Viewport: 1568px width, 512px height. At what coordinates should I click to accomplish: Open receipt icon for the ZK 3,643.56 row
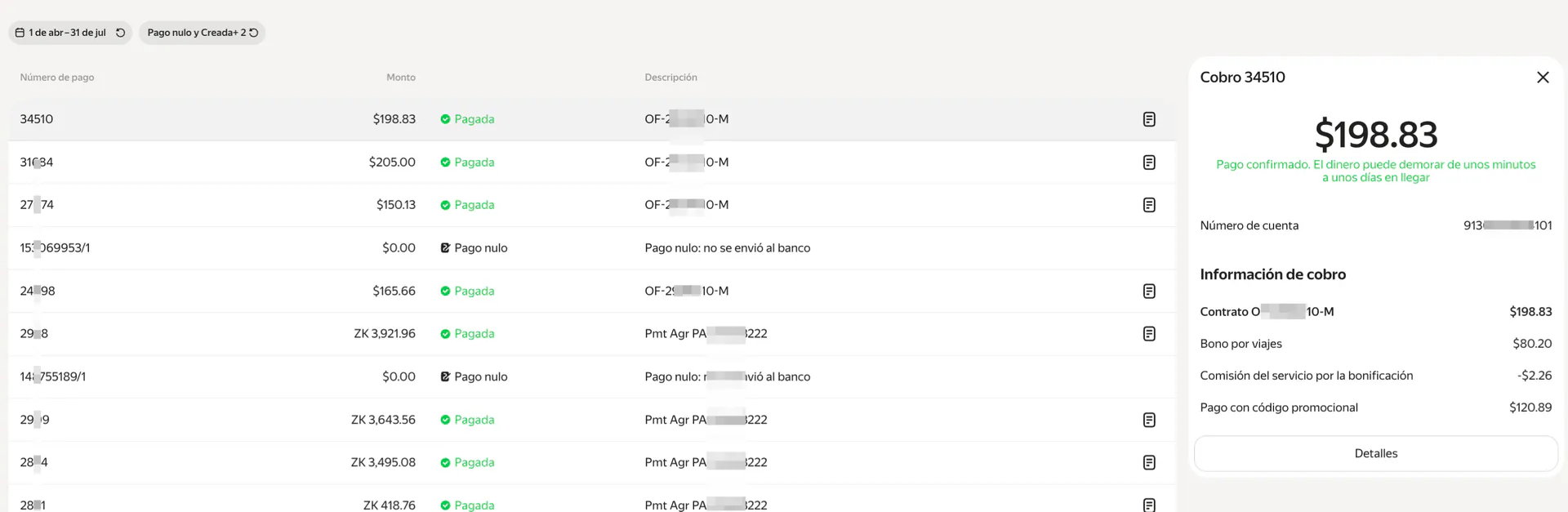[1149, 420]
